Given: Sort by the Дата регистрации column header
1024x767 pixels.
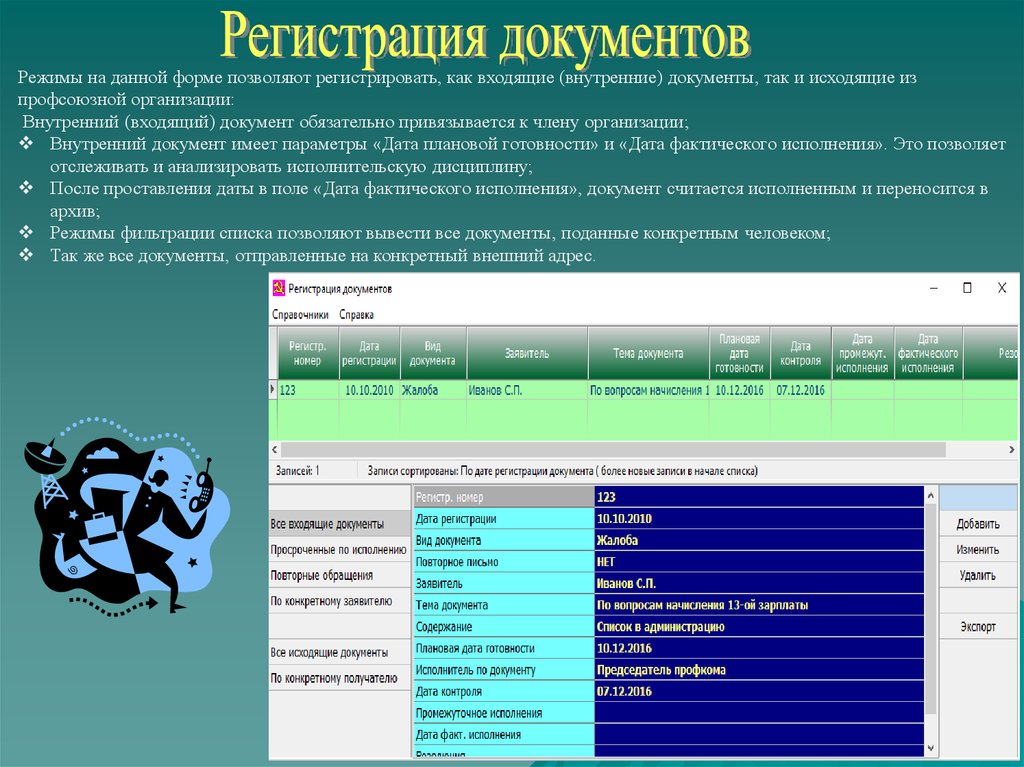Looking at the screenshot, I should point(369,353).
